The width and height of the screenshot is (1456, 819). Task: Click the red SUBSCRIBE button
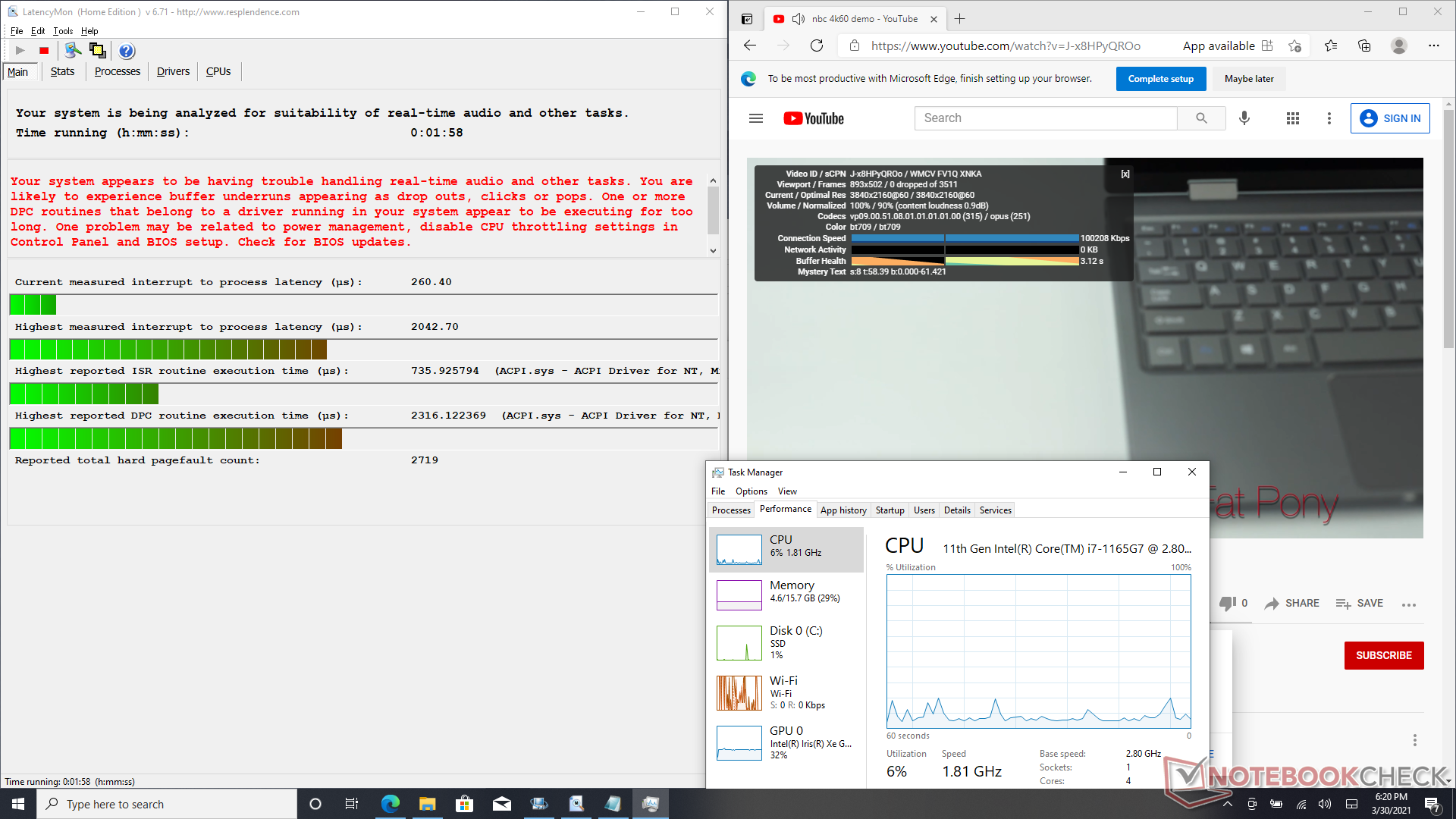(x=1383, y=655)
